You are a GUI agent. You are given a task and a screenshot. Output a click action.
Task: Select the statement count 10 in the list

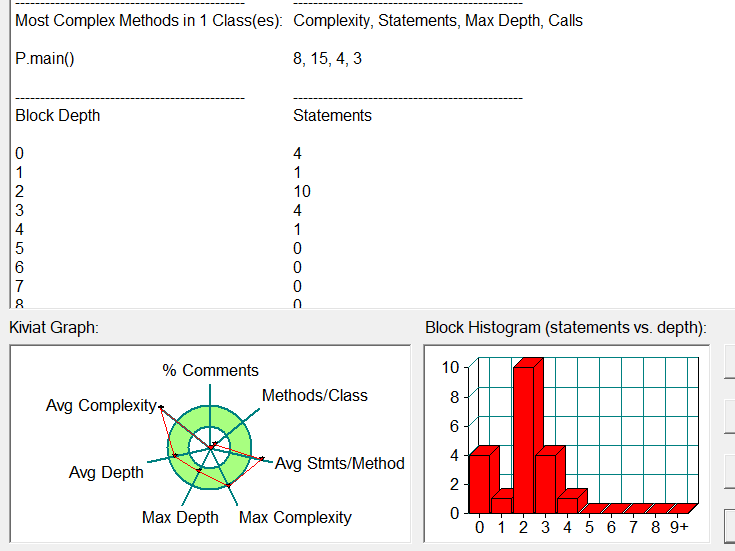pos(302,191)
